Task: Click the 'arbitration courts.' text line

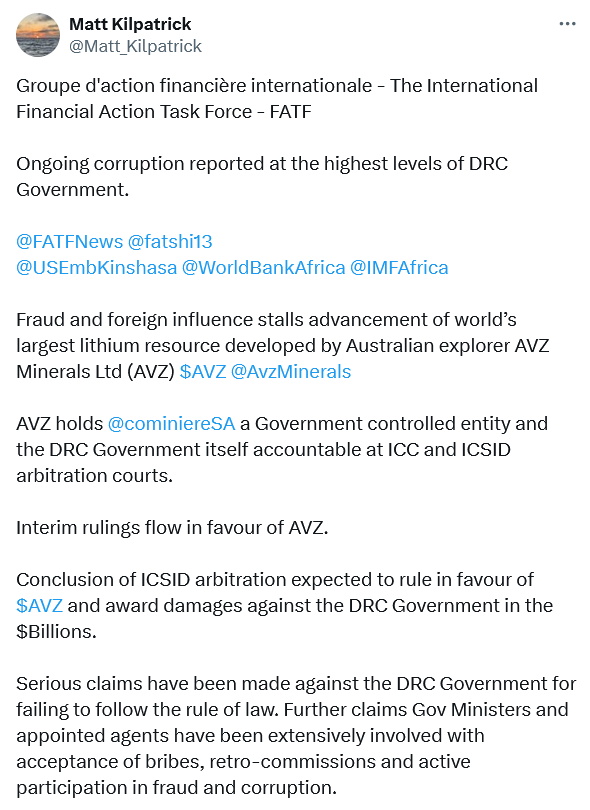Action: click(95, 476)
